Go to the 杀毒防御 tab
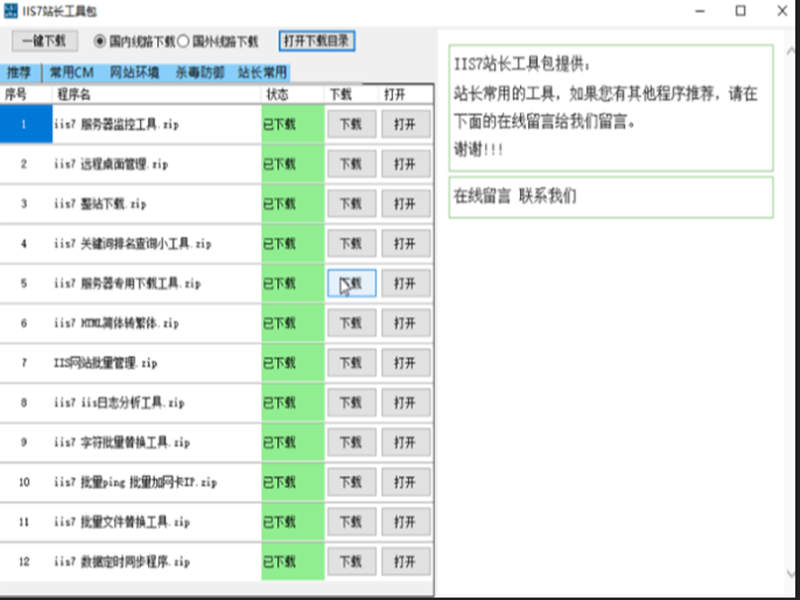This screenshot has width=800, height=600. [200, 73]
